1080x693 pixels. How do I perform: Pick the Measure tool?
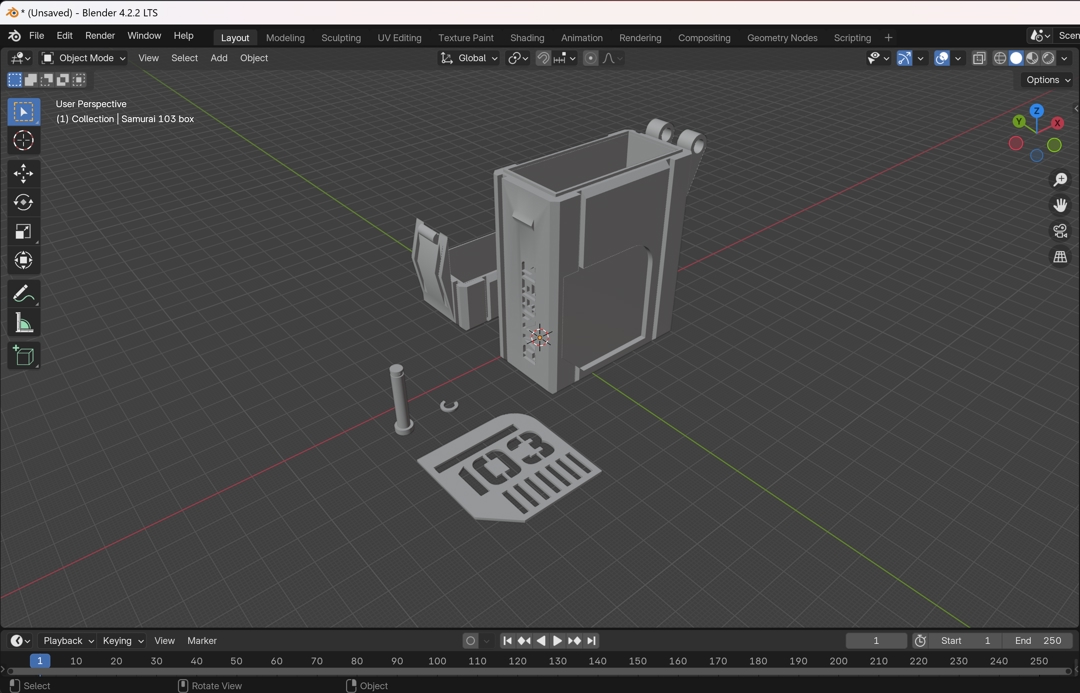coord(23,323)
